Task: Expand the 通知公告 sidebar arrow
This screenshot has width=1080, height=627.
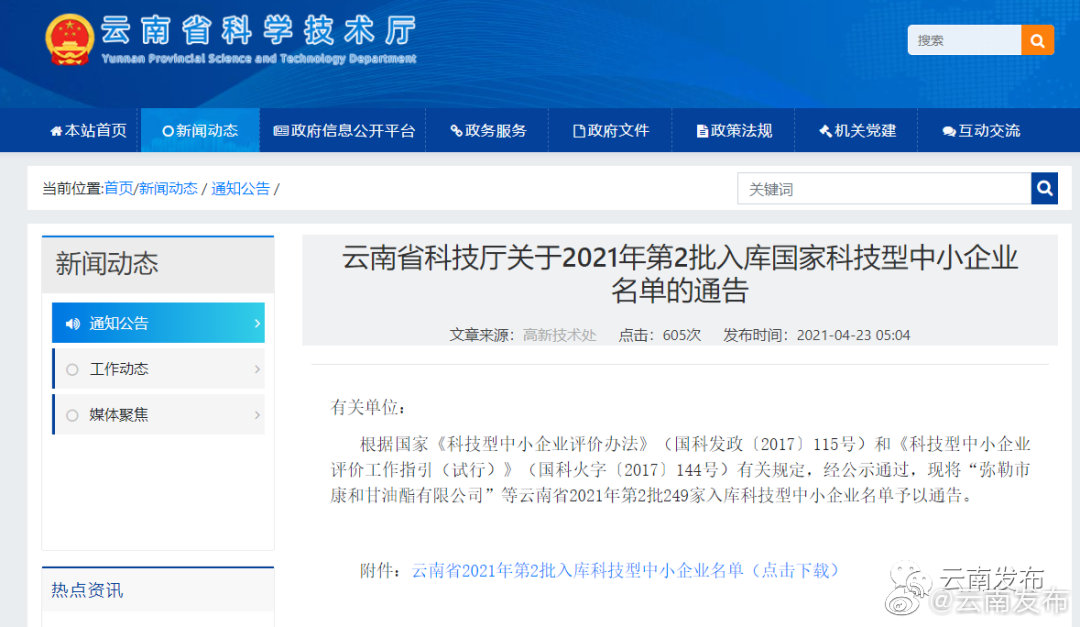Action: 258,323
